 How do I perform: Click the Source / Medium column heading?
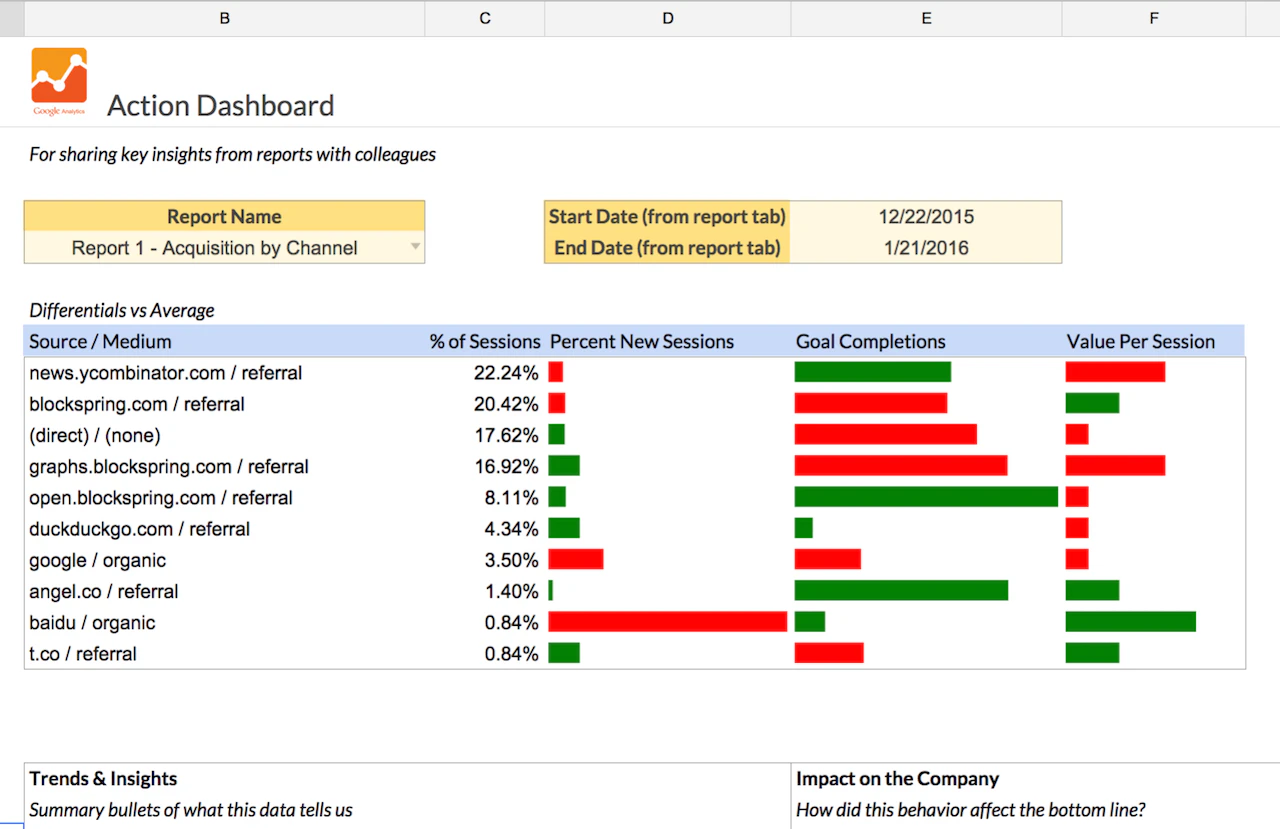click(100, 341)
